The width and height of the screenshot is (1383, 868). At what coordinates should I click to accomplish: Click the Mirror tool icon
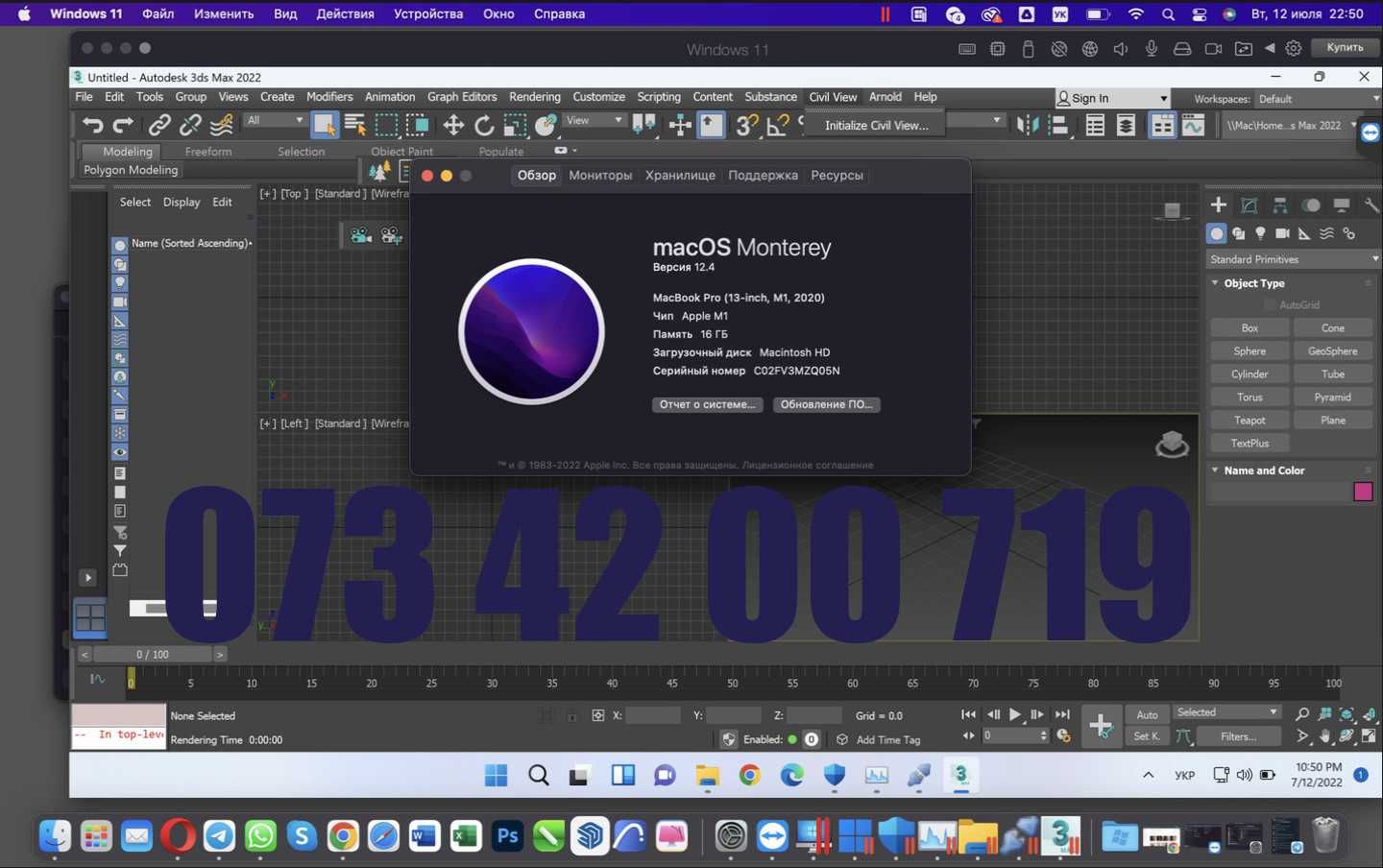(1028, 125)
